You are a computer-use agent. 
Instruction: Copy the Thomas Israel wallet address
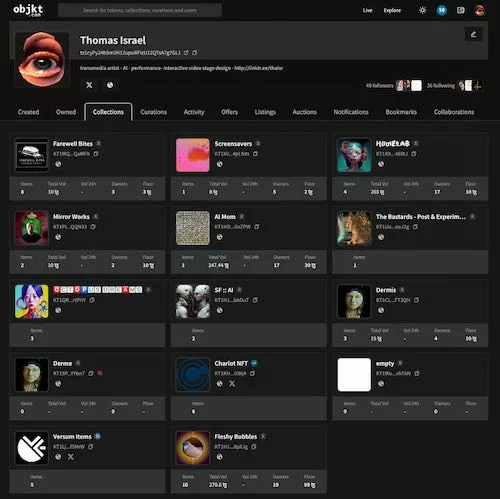(195, 53)
